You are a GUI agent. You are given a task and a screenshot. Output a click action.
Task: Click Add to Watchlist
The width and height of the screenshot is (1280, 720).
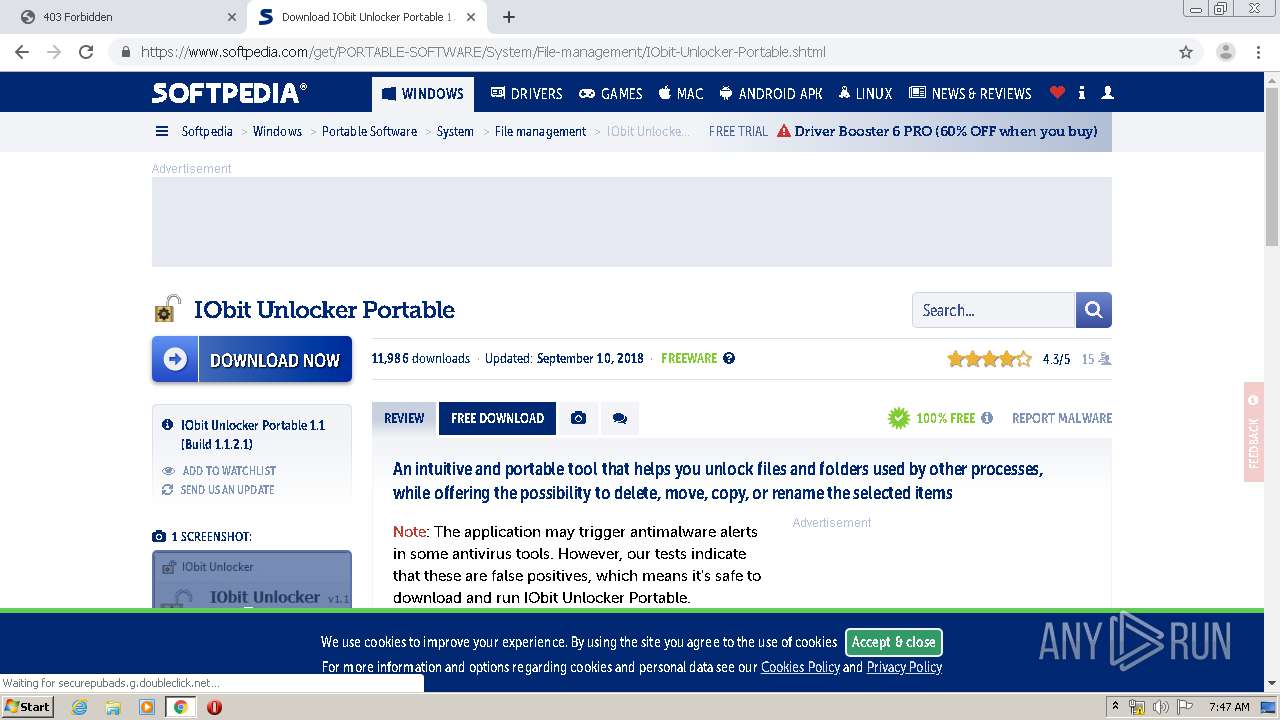click(x=219, y=470)
